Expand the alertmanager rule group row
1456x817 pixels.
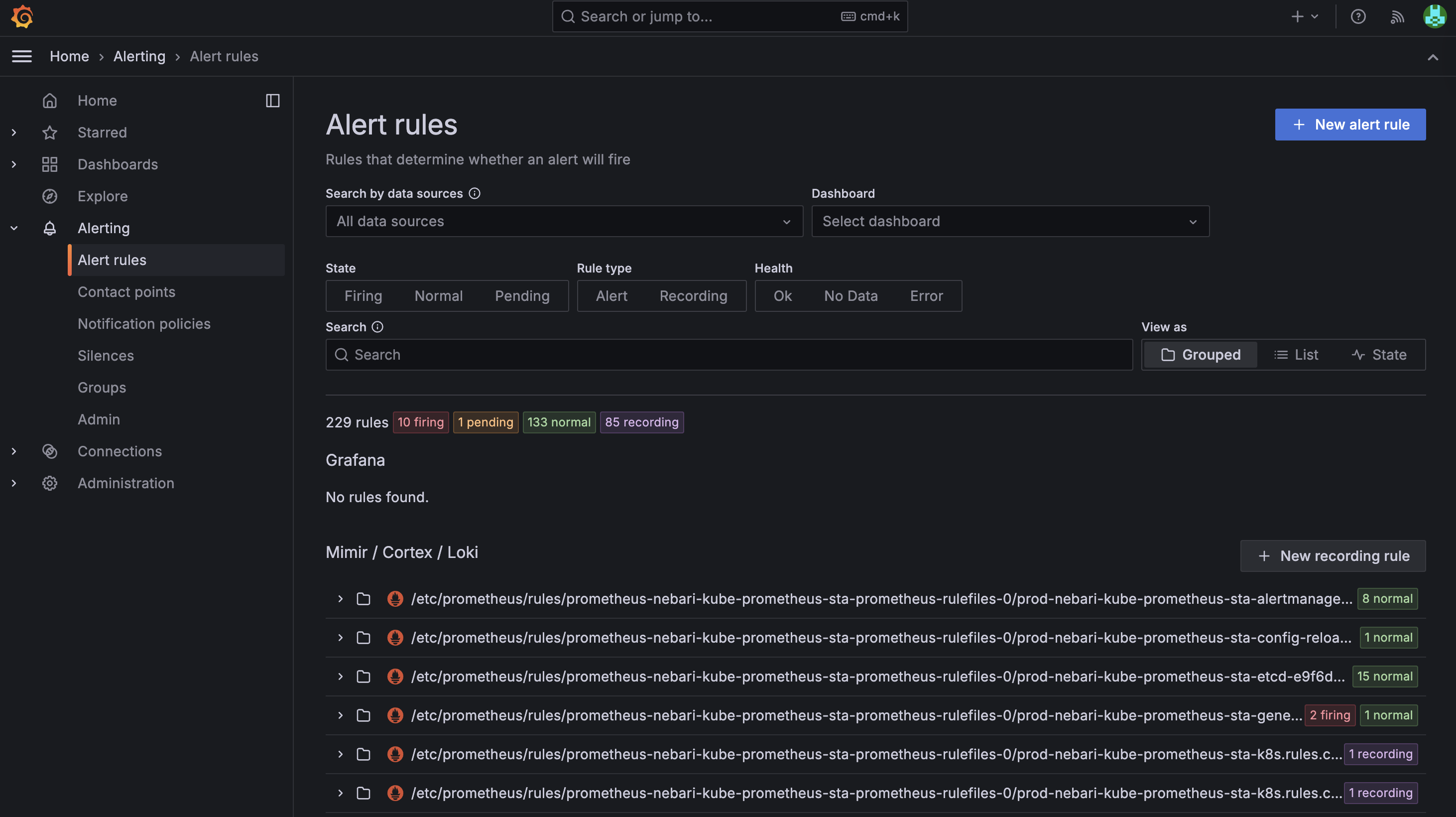(x=340, y=599)
